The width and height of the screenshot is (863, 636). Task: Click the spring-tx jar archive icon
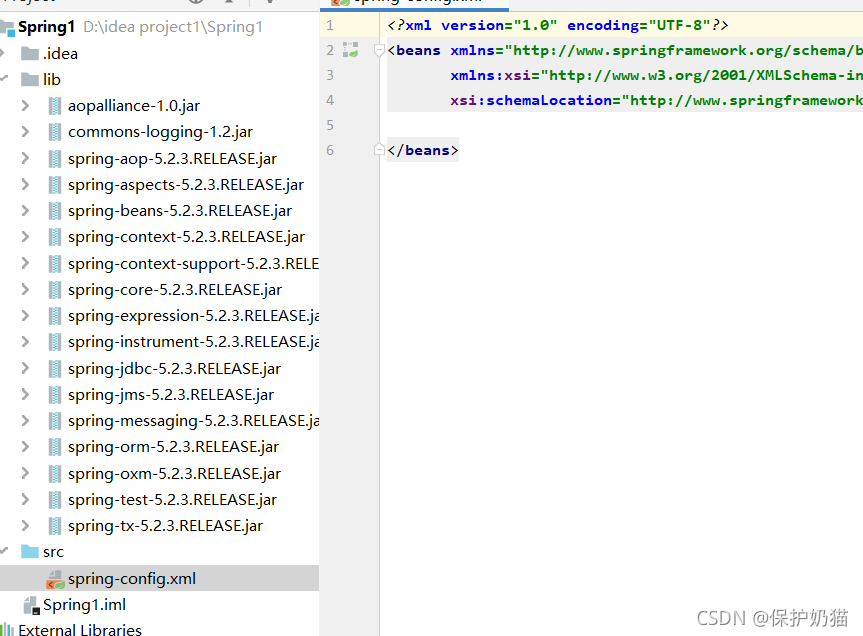(54, 525)
